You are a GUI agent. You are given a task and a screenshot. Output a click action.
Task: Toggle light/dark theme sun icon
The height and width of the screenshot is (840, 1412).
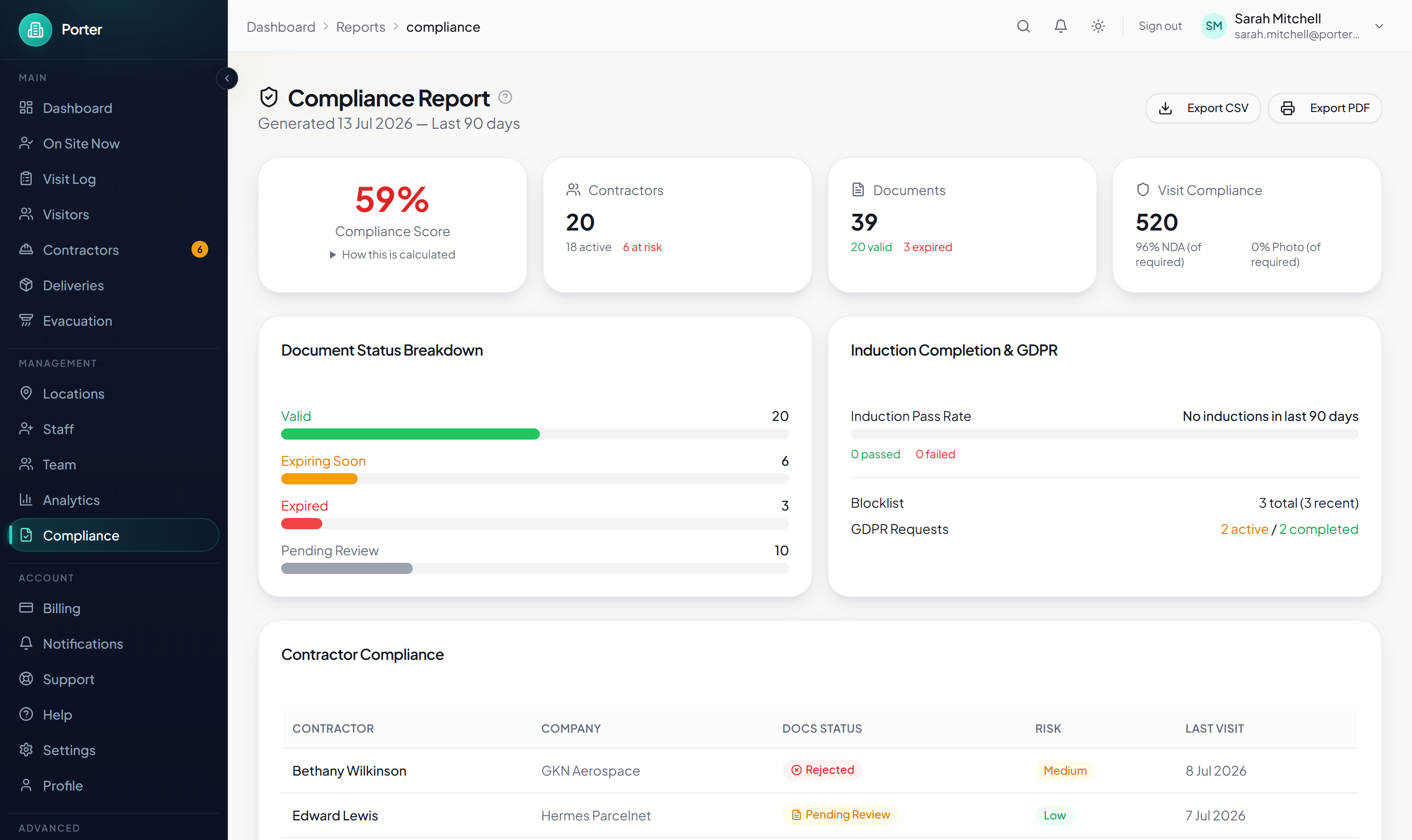click(x=1098, y=26)
